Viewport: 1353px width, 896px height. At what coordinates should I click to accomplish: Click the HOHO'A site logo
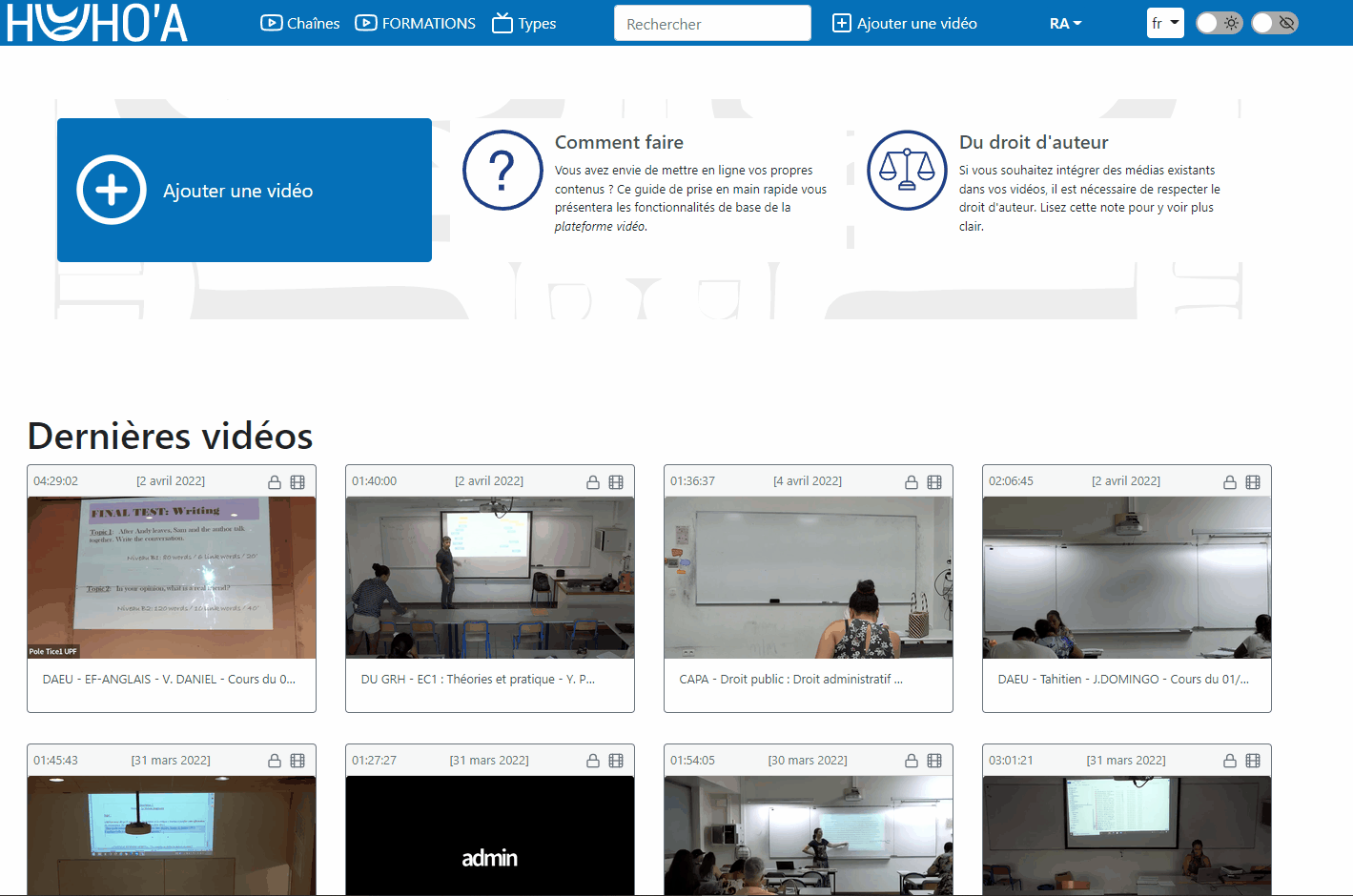96,23
